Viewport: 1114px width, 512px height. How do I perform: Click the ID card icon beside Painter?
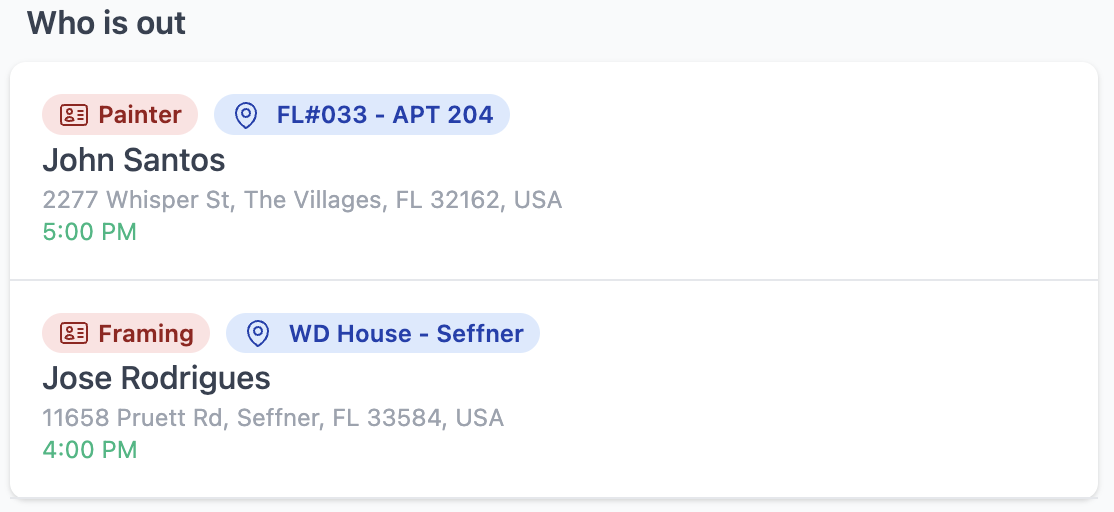pos(74,114)
